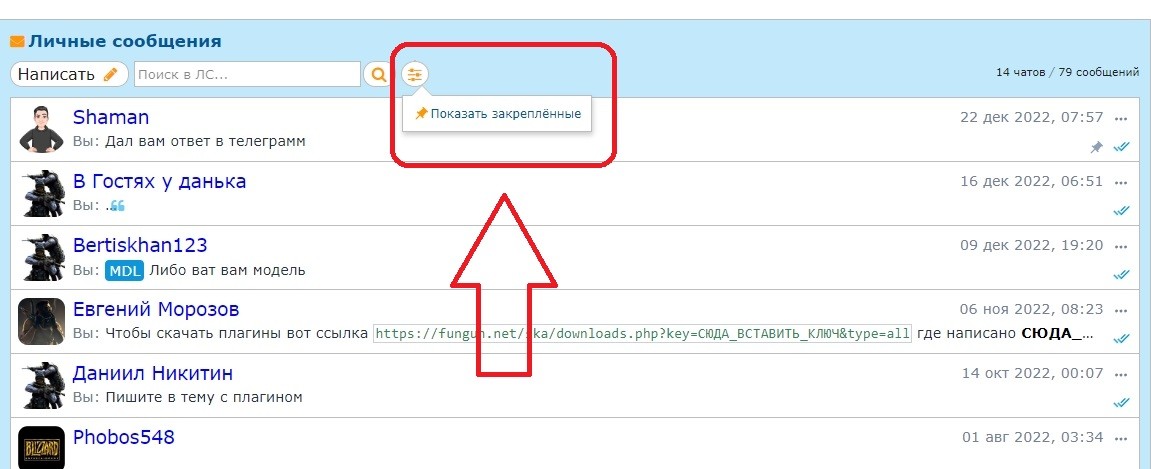Click the Поиск в ЛС search field
This screenshot has width=1151, height=469.
click(x=246, y=74)
